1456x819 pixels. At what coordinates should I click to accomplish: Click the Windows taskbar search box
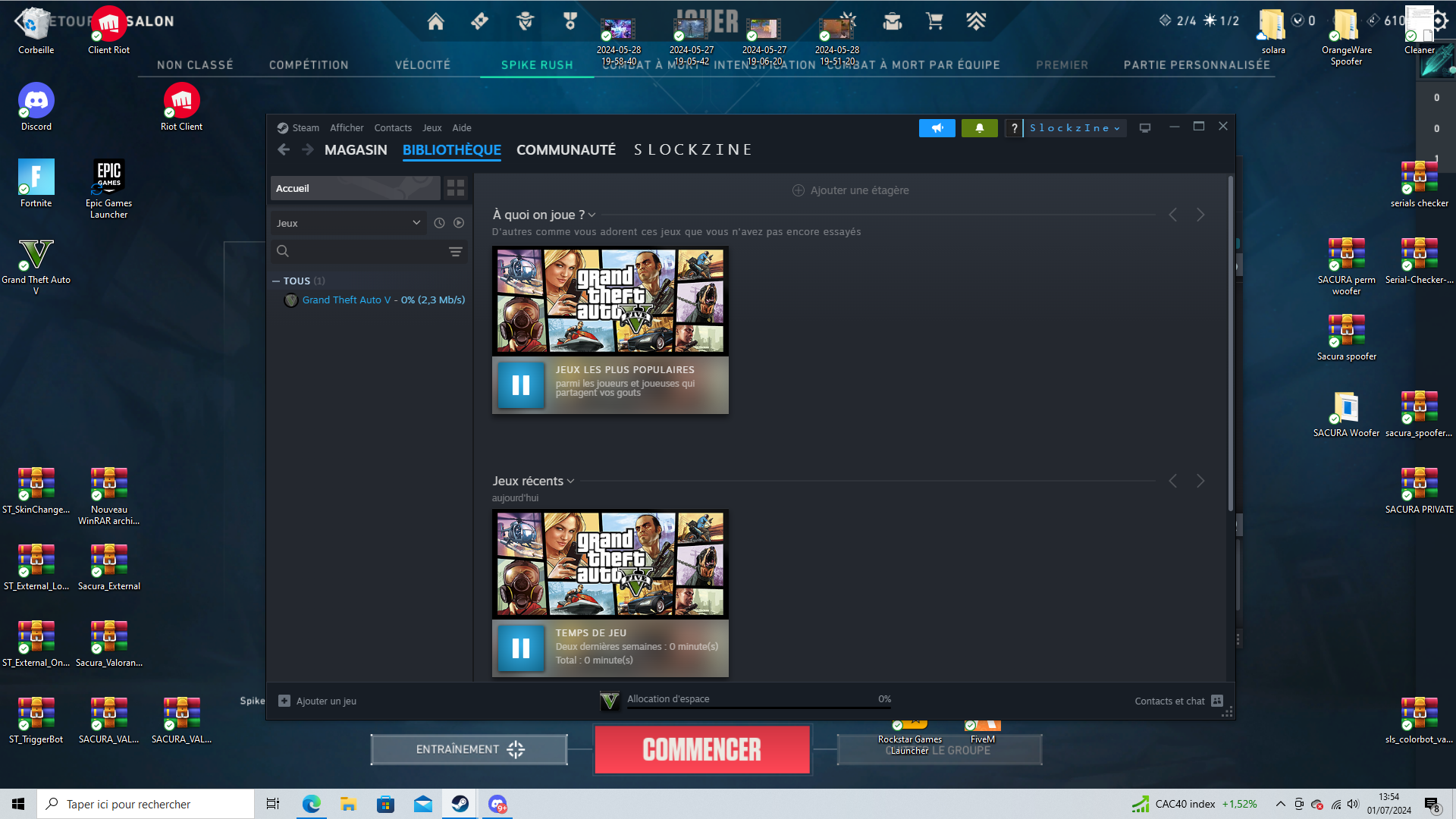tap(146, 804)
